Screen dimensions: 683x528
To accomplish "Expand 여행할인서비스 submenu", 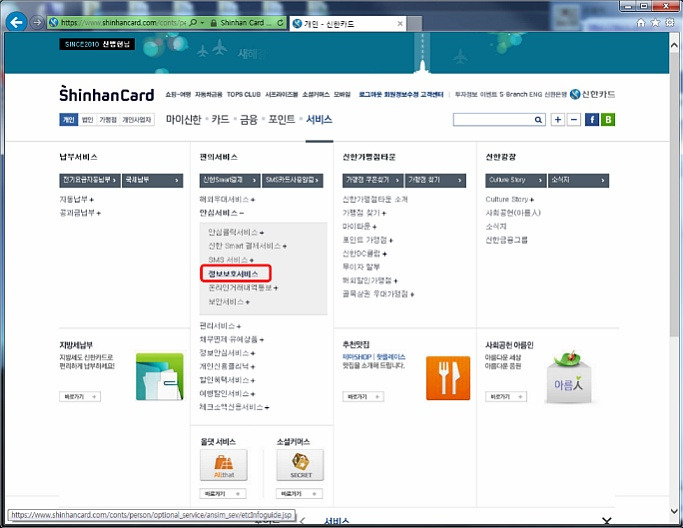I will point(227,393).
